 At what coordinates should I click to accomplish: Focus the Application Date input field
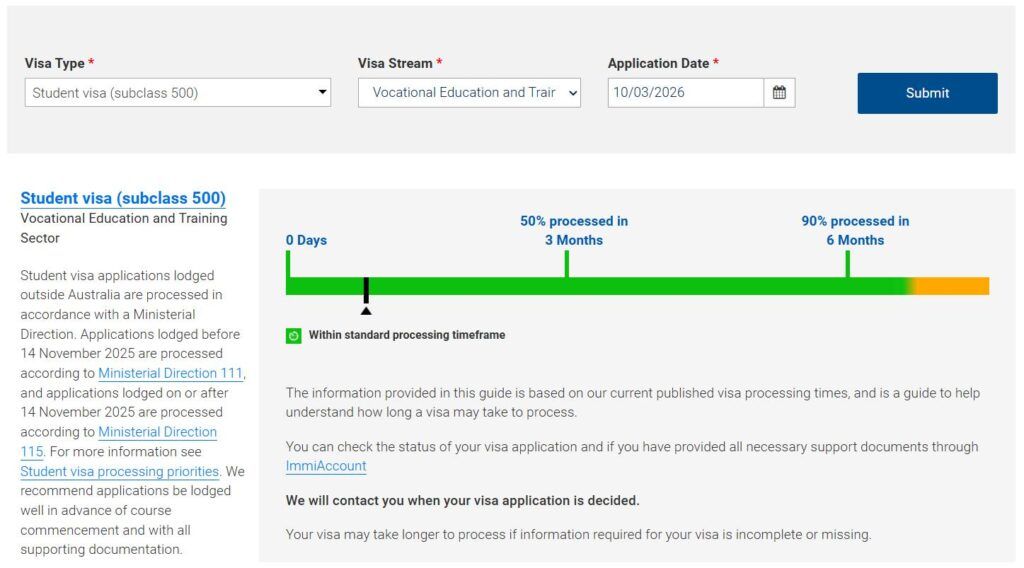[x=685, y=93]
